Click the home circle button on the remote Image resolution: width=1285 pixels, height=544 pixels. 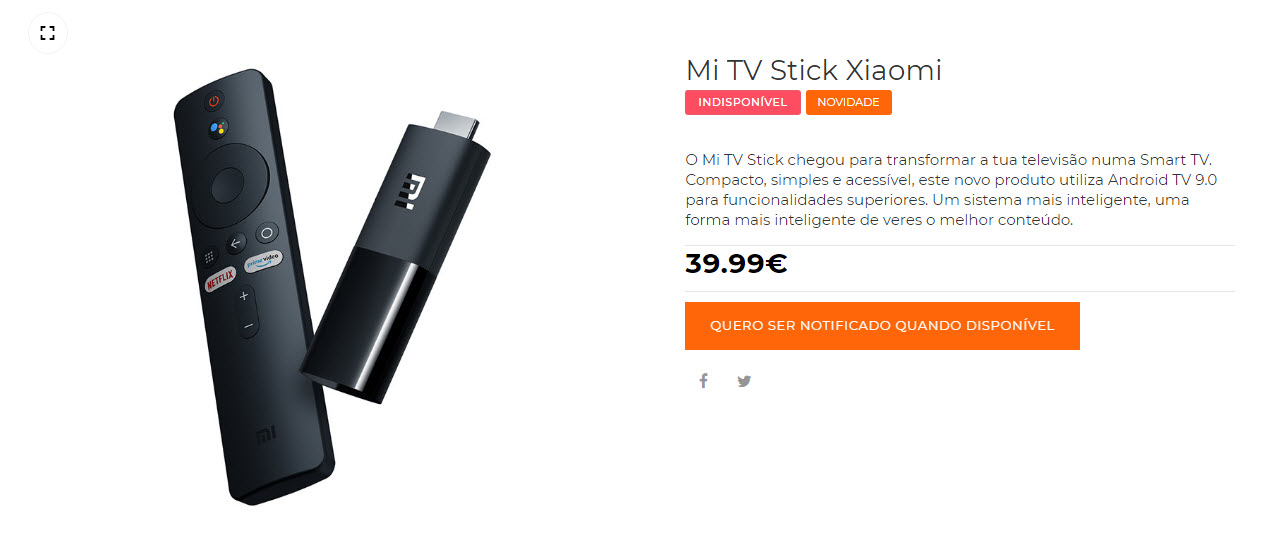267,232
